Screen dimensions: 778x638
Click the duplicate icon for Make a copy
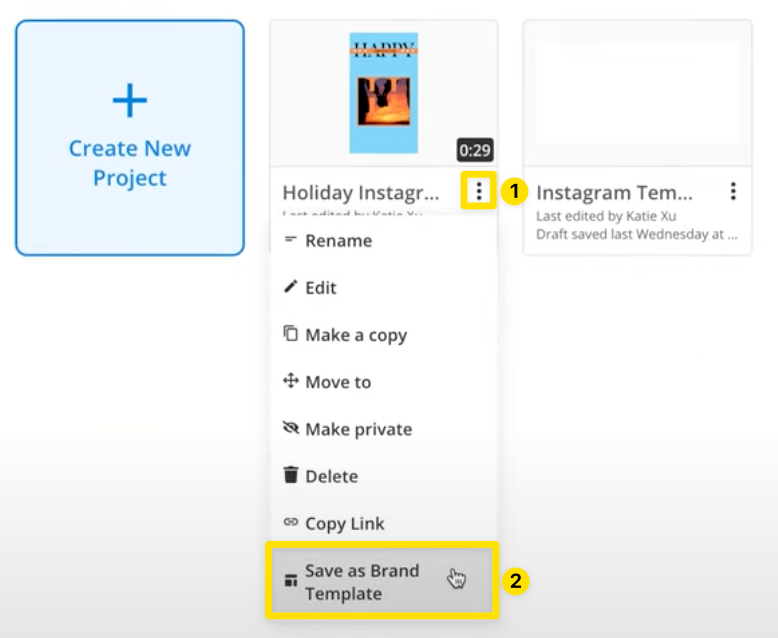point(291,334)
